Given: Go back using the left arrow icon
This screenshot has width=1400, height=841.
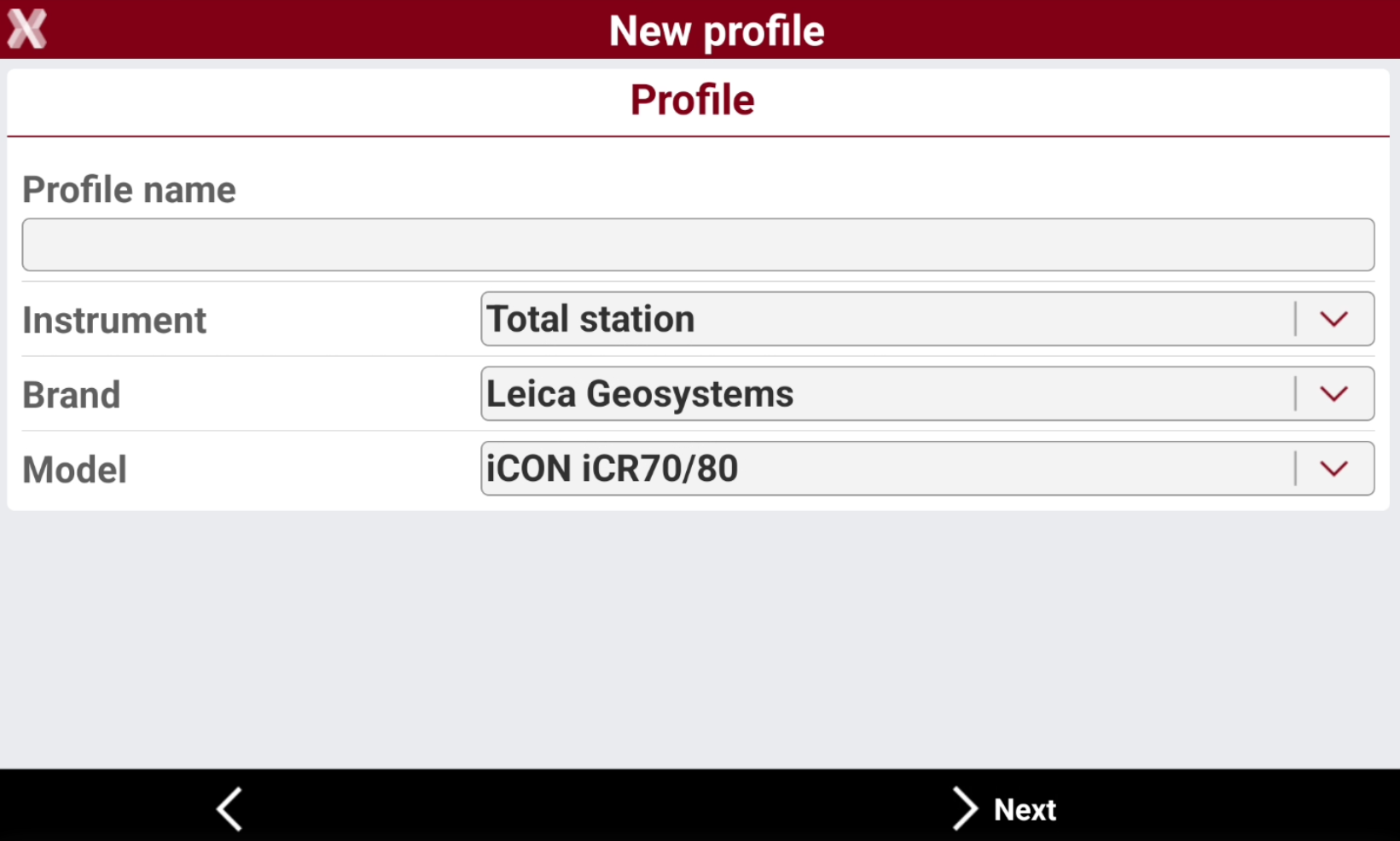Looking at the screenshot, I should pos(229,809).
